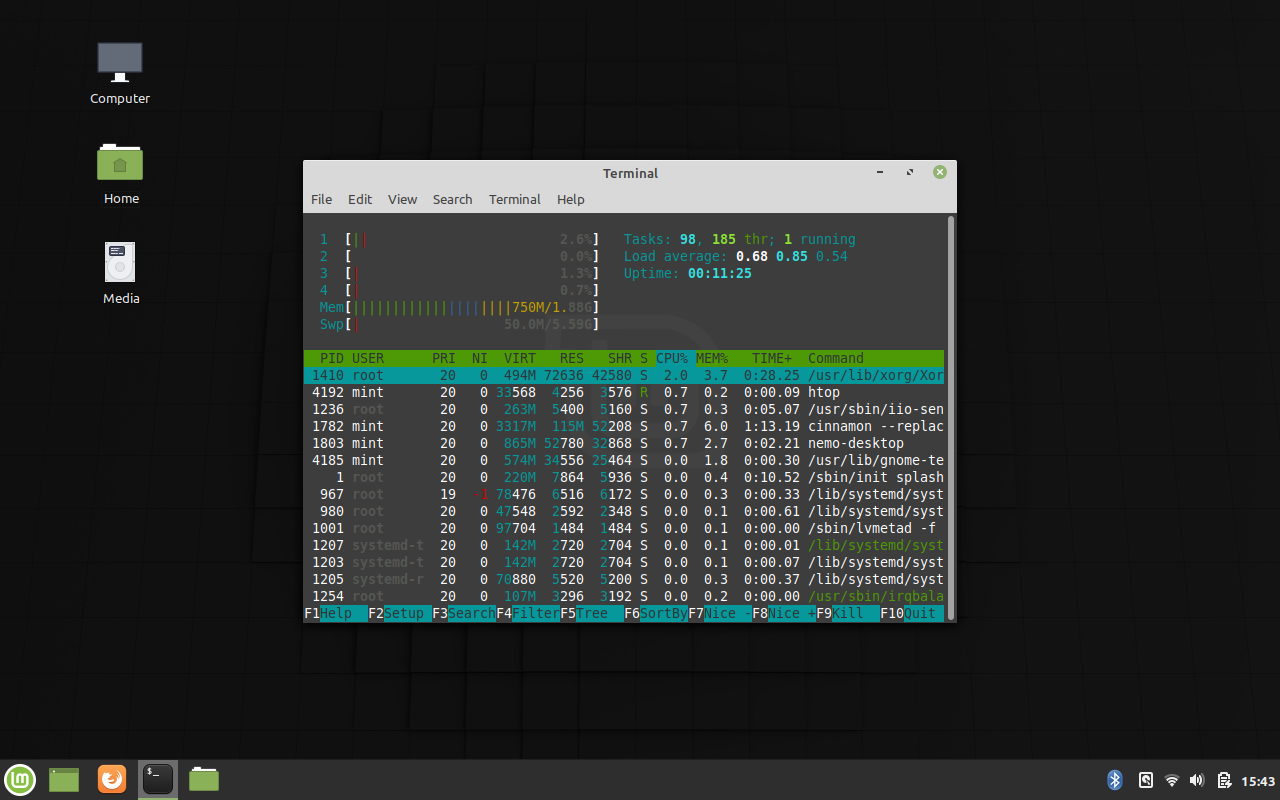
Task: Select the process row with PID 1410
Action: pos(624,375)
